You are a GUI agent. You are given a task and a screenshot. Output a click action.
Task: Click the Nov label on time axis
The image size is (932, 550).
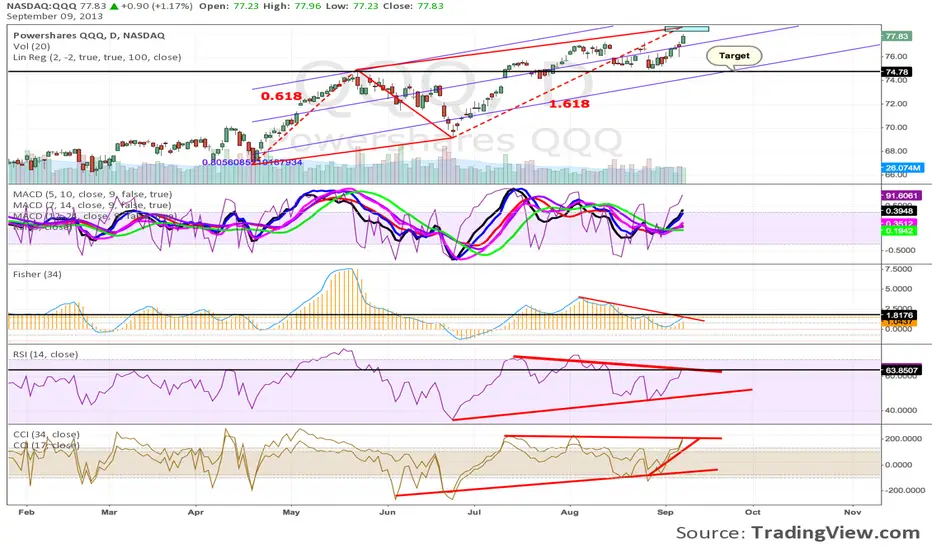click(852, 512)
